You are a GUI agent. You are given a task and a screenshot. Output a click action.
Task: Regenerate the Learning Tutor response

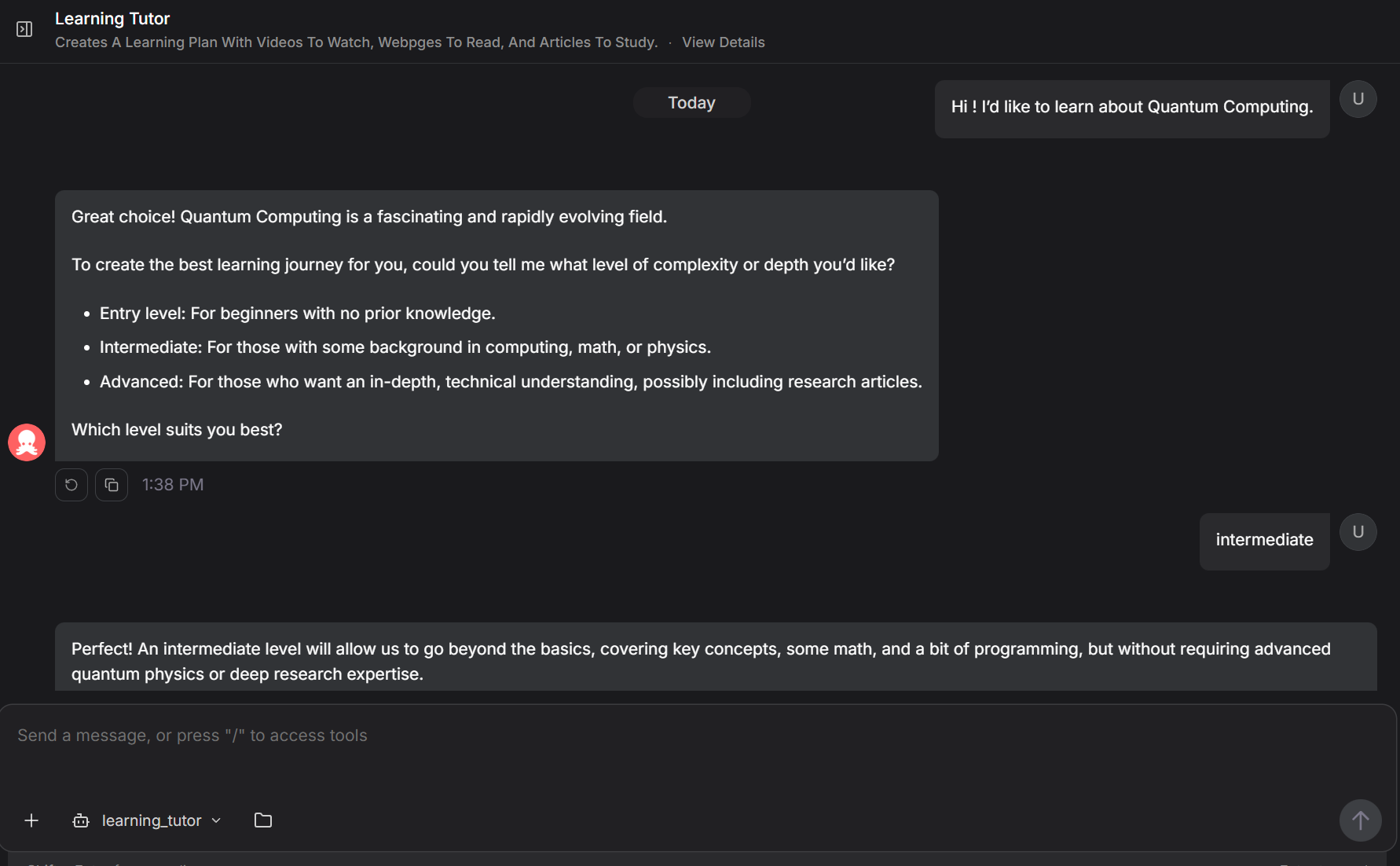[x=71, y=484]
